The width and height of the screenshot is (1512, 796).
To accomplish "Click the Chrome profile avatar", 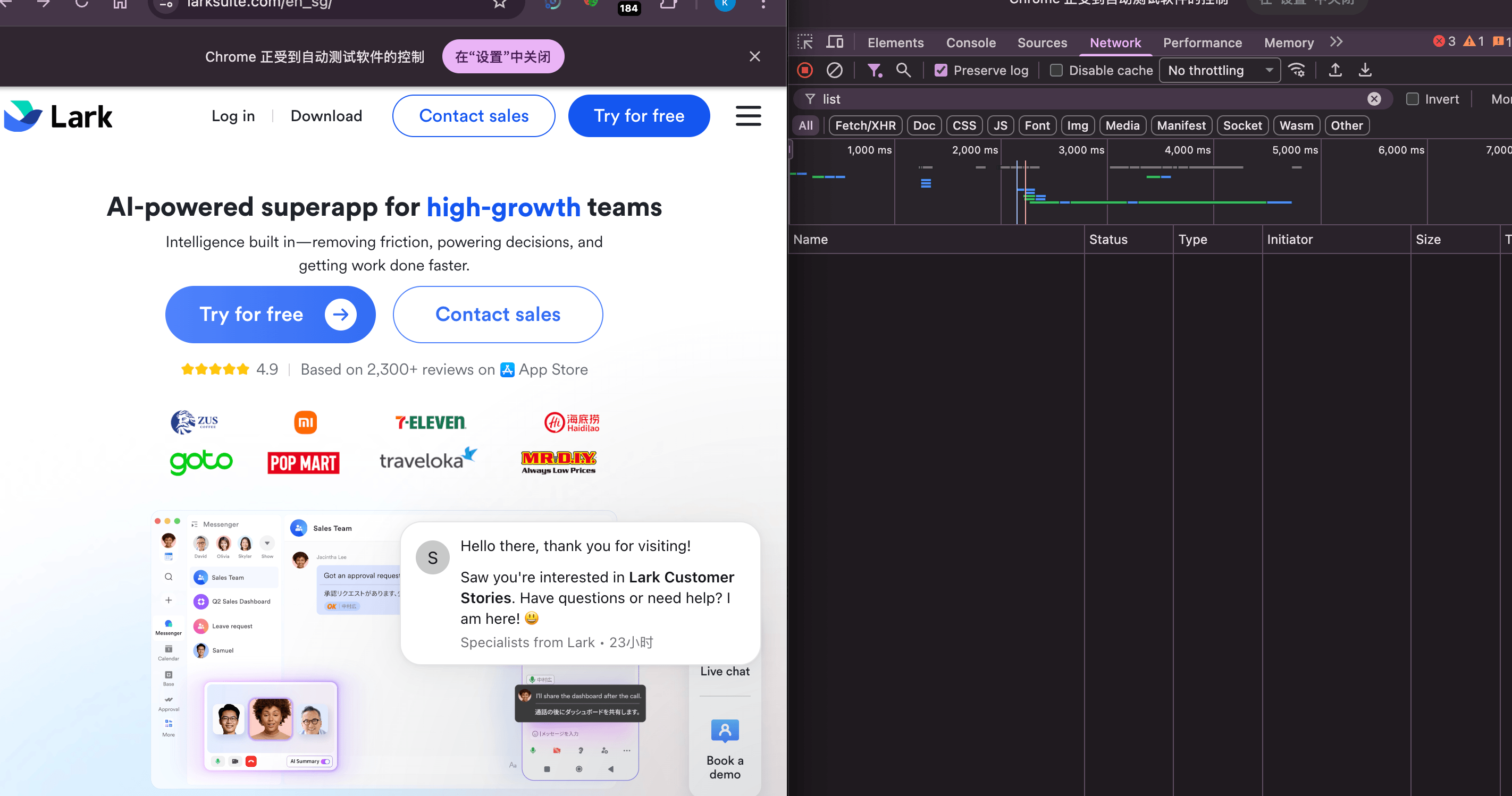I will coord(725,4).
